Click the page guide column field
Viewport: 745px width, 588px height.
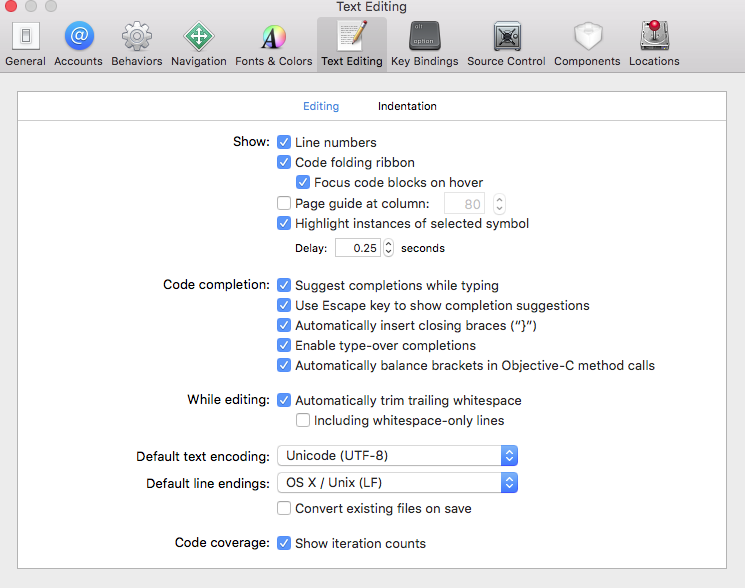click(x=464, y=204)
